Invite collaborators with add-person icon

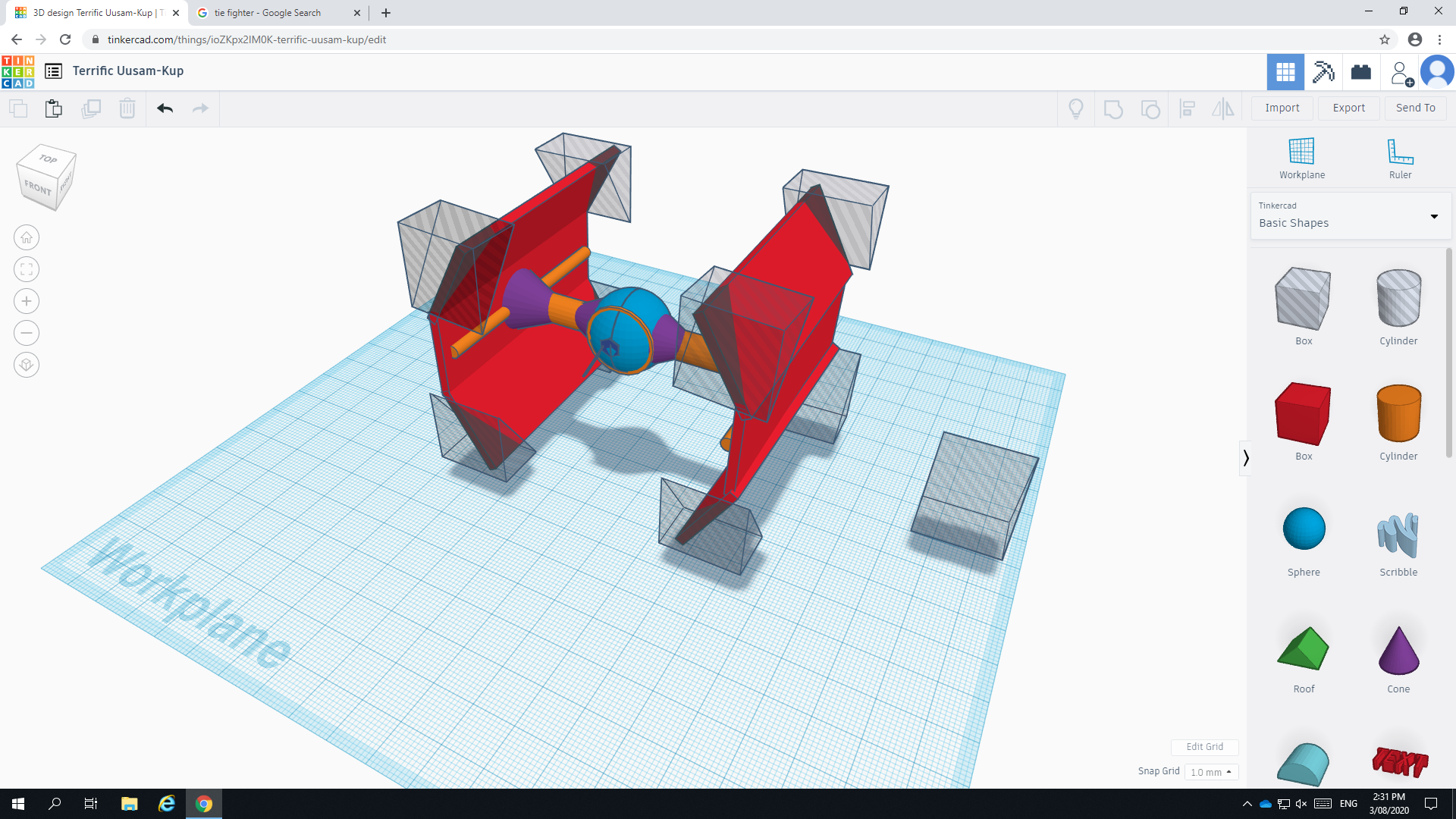[1401, 74]
